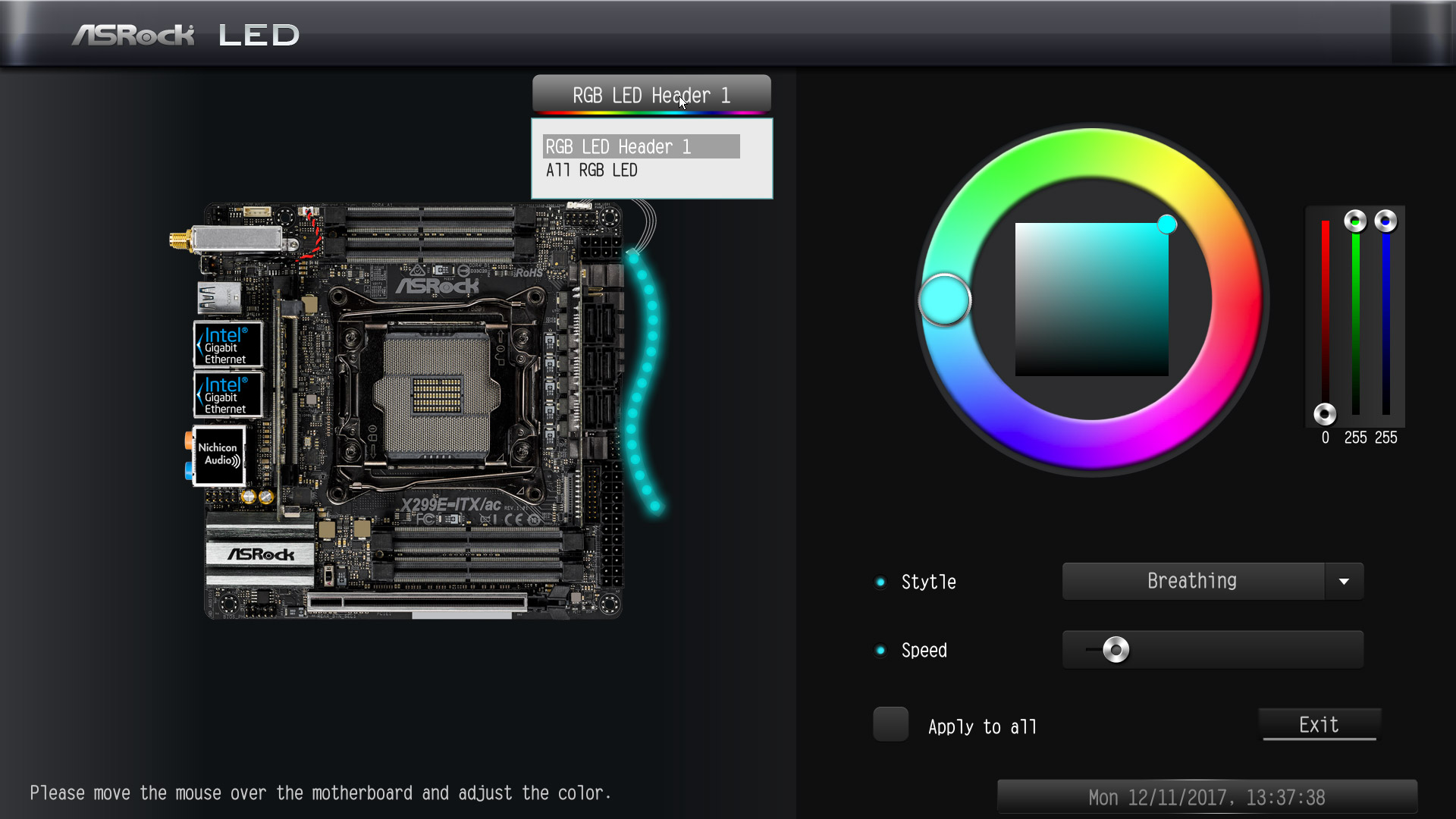
Task: Click the upper Intel Gigabit Ethernet badge
Action: (227, 344)
